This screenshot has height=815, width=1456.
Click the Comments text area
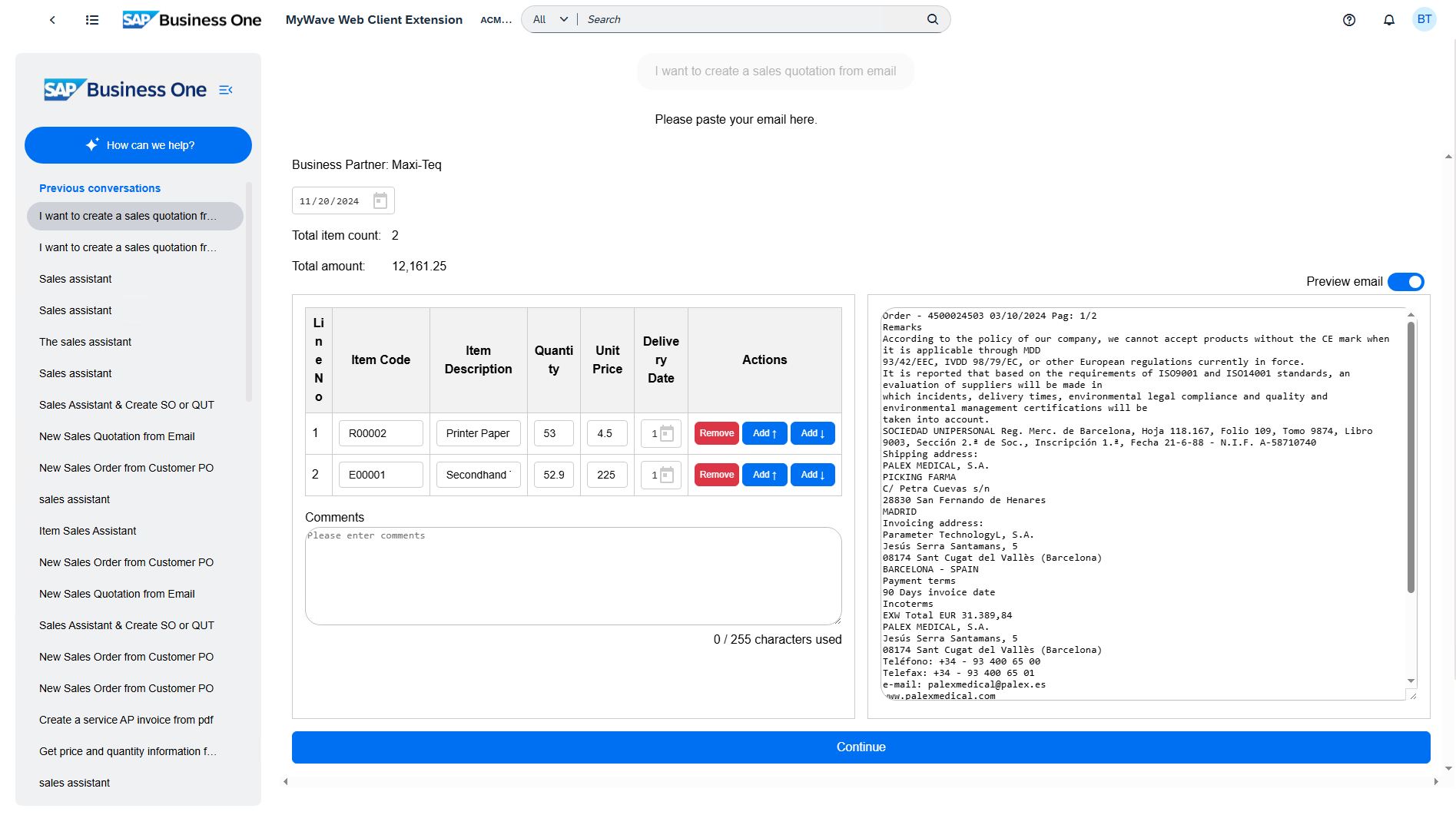click(572, 576)
